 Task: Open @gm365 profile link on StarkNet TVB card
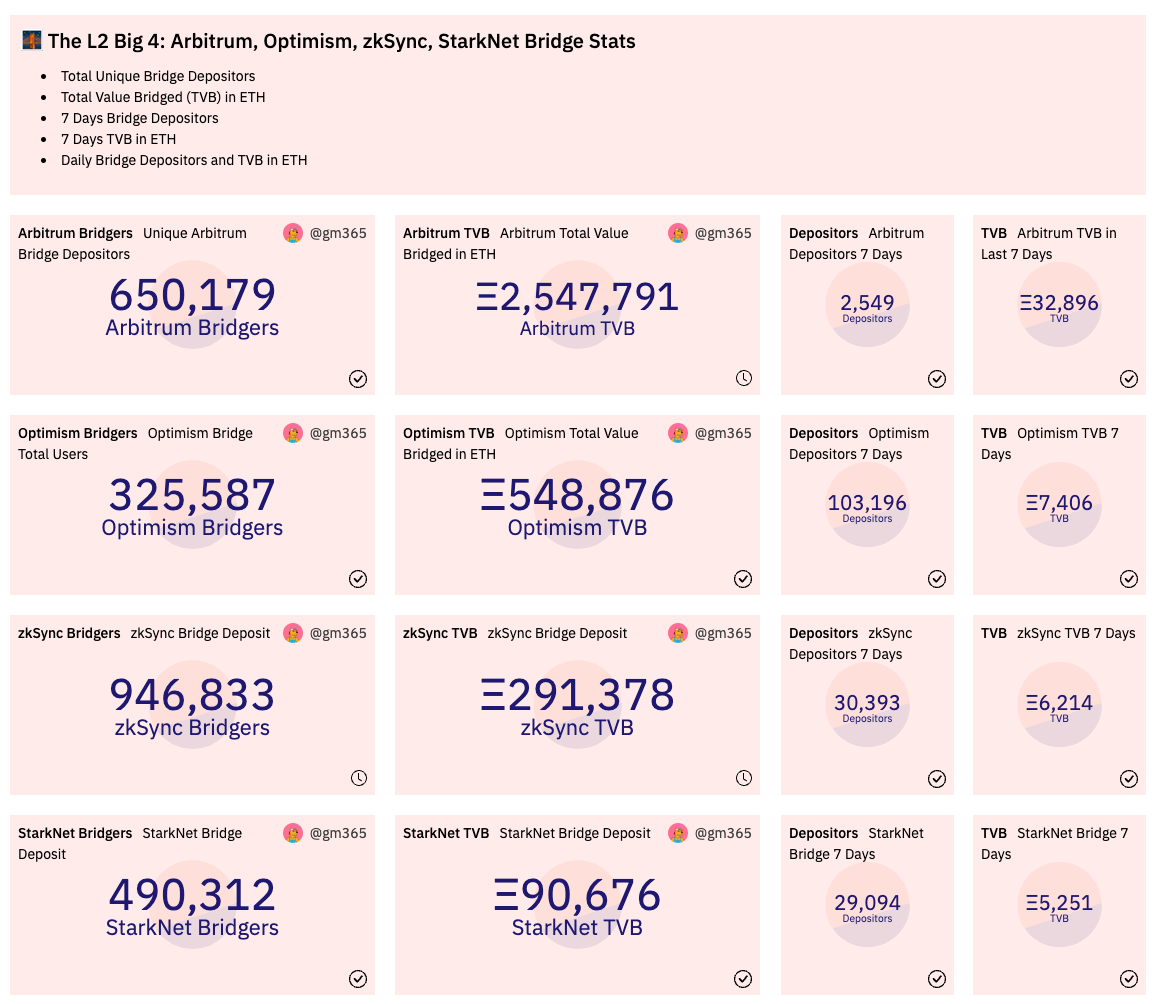tap(723, 833)
